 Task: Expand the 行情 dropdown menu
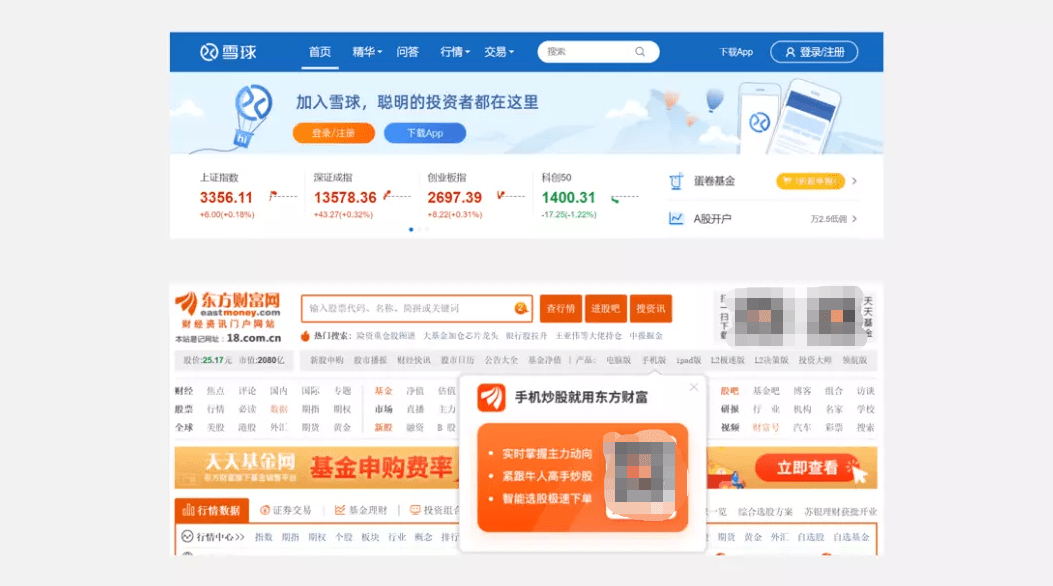[455, 52]
